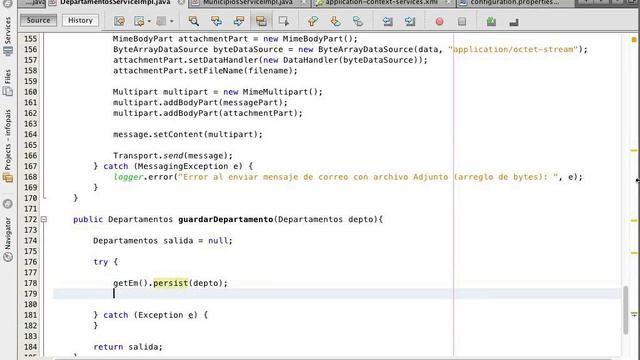Click "multipart.addBodyPart(messagePart);" on line 161
640x360 pixels.
(200, 102)
